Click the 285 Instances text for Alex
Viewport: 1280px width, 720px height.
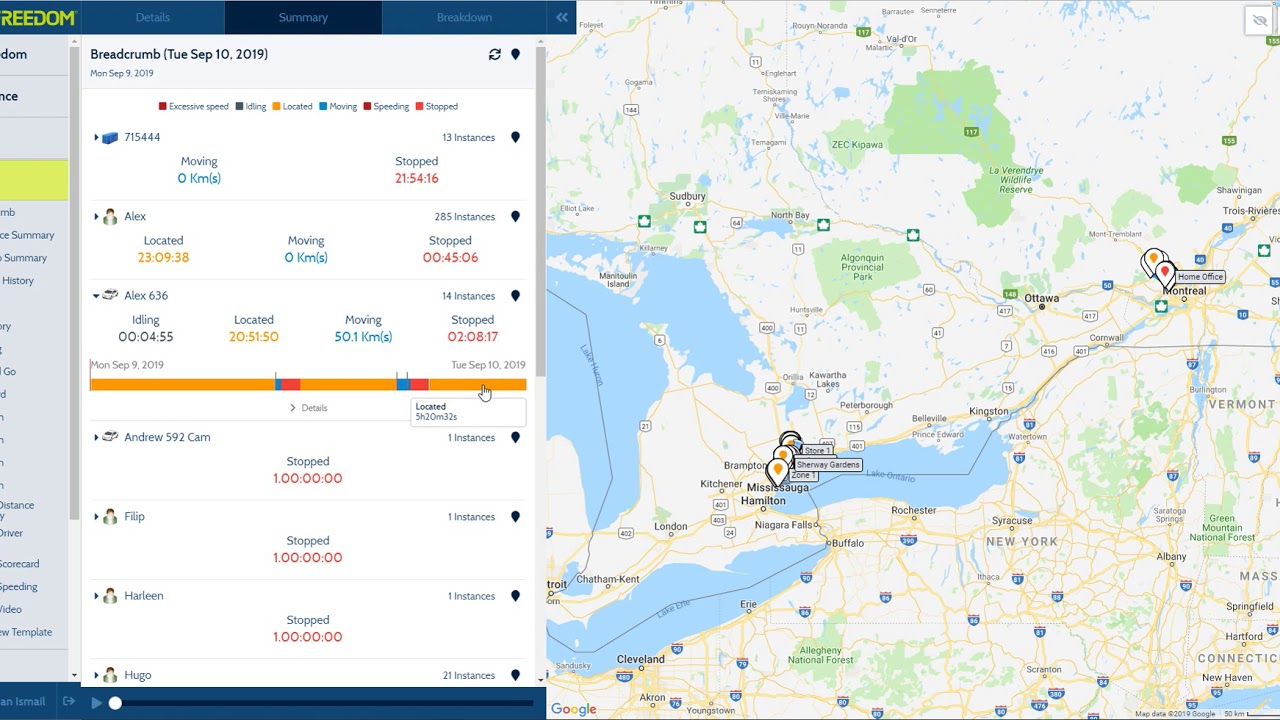tap(464, 217)
